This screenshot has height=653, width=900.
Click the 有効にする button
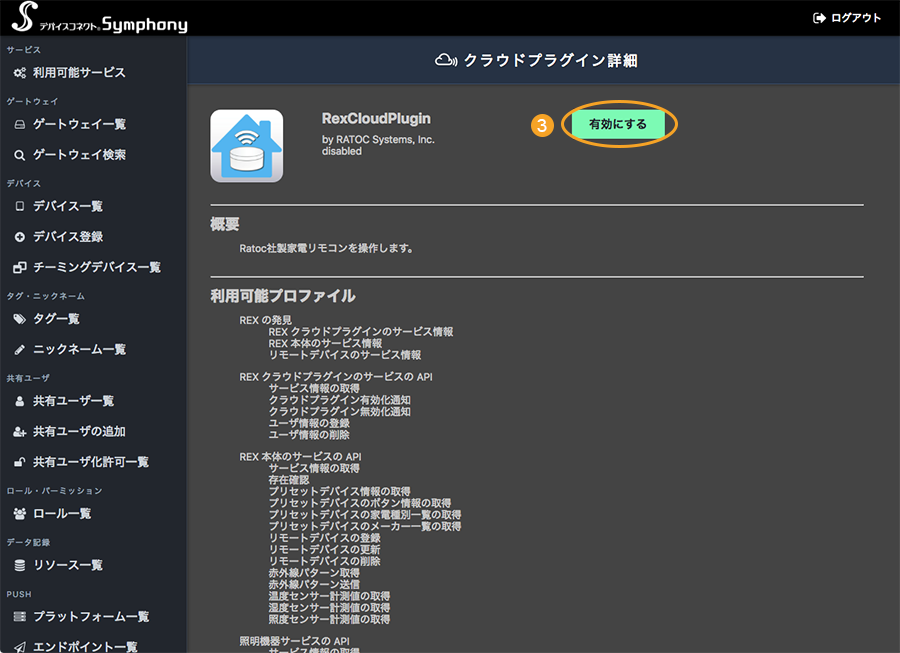[618, 124]
